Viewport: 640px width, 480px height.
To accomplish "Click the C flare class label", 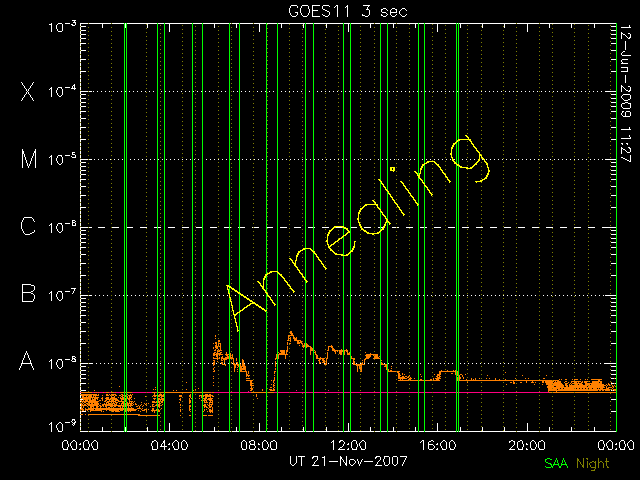I will coord(28,226).
